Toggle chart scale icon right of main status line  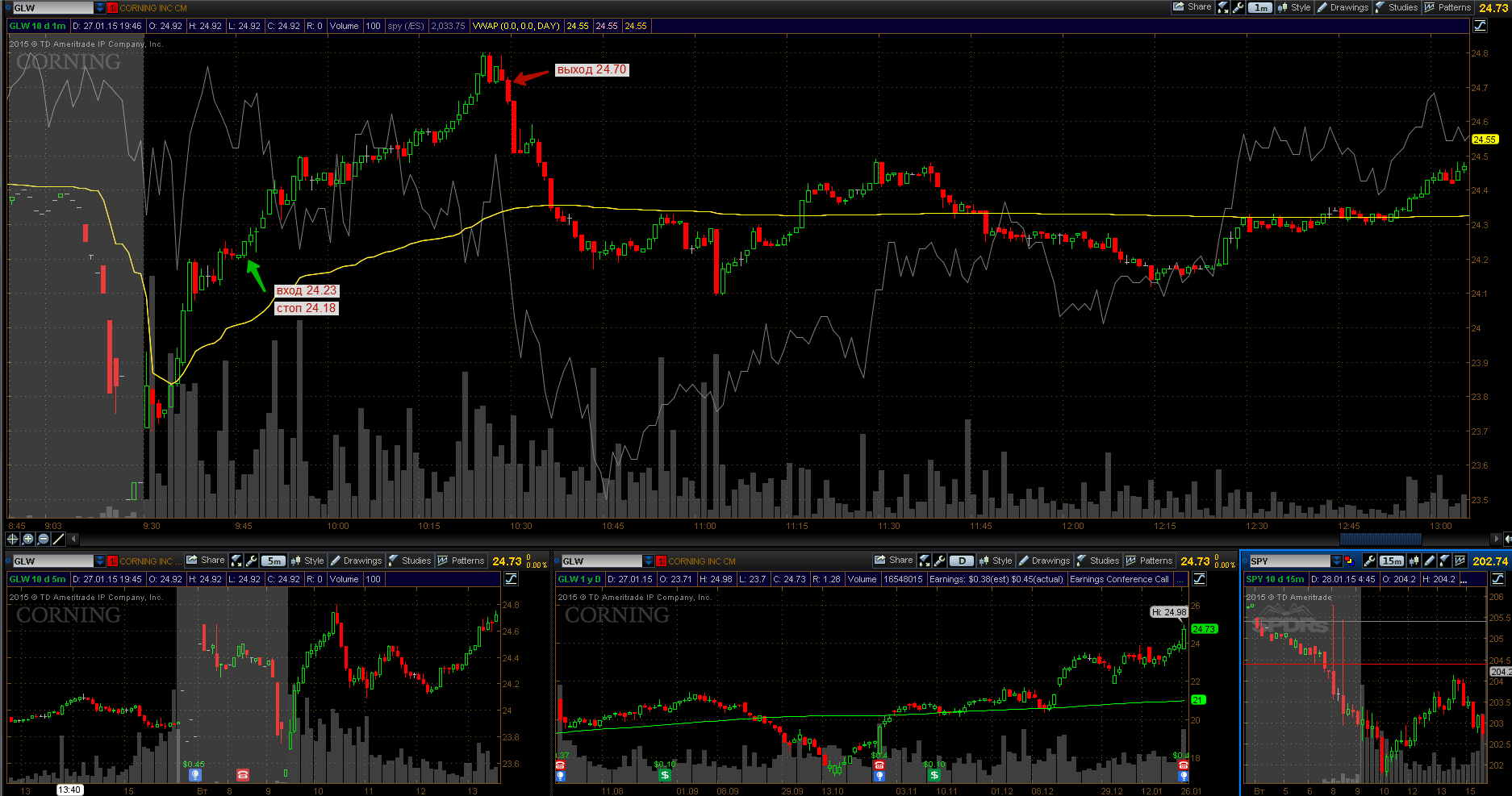click(1481, 26)
